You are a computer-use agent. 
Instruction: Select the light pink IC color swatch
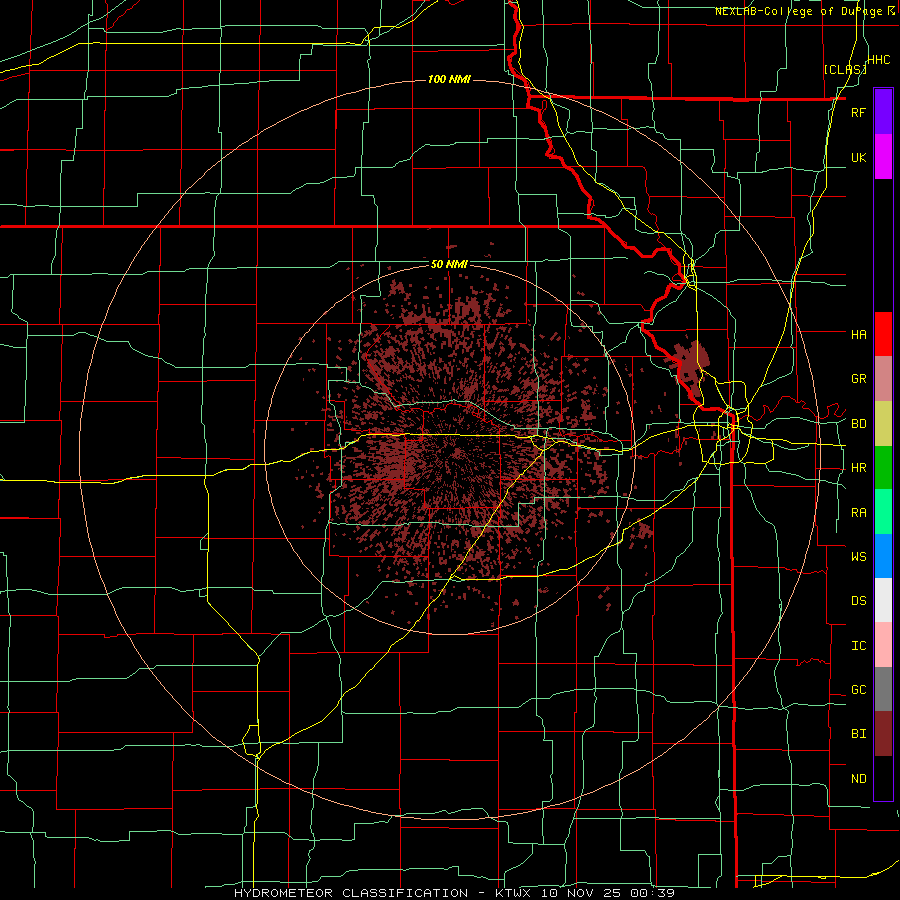(x=883, y=645)
